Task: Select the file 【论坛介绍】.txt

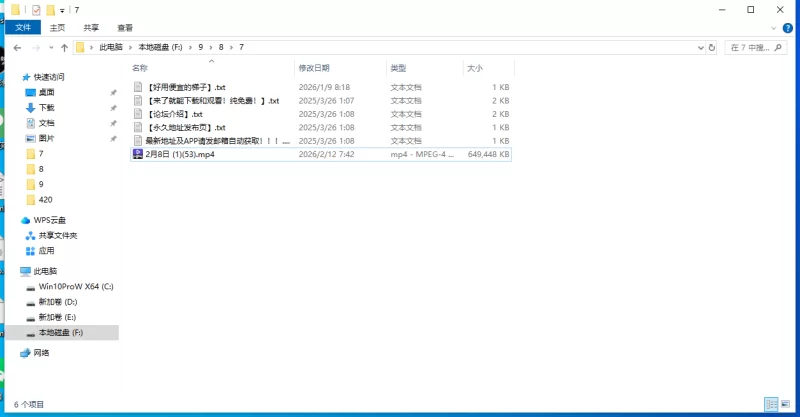Action: pos(174,114)
